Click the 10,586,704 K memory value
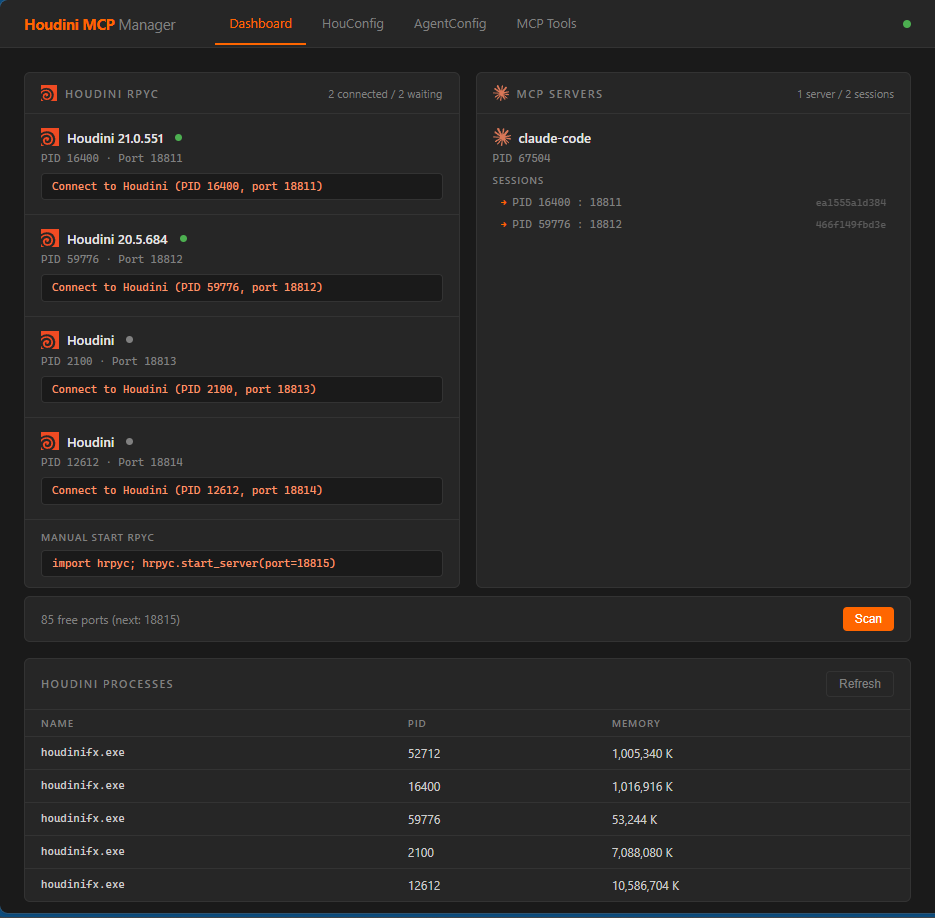Image resolution: width=935 pixels, height=918 pixels. [645, 886]
